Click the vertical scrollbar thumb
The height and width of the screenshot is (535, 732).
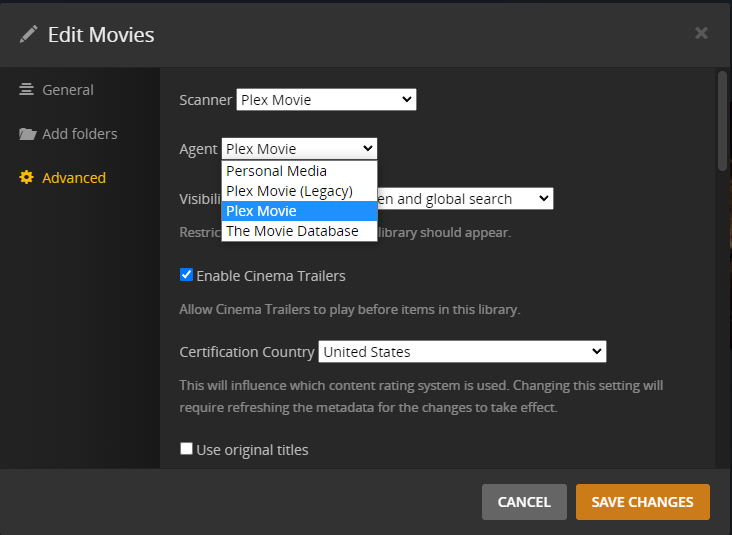click(722, 120)
